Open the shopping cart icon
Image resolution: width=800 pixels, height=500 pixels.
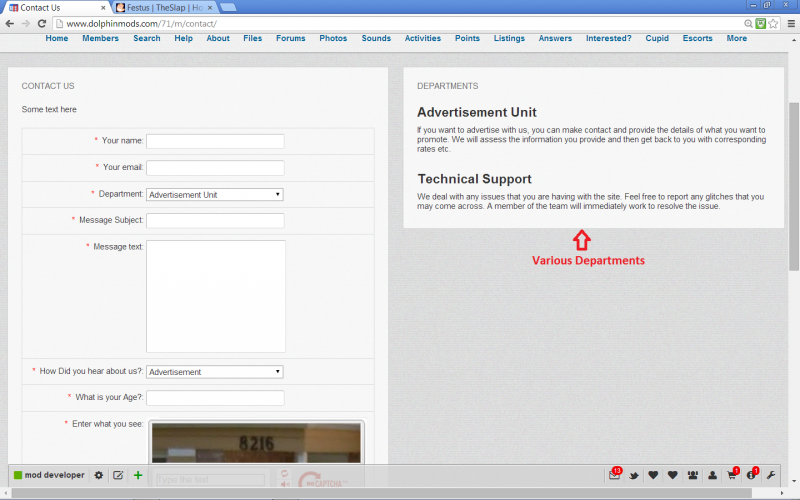click(733, 474)
